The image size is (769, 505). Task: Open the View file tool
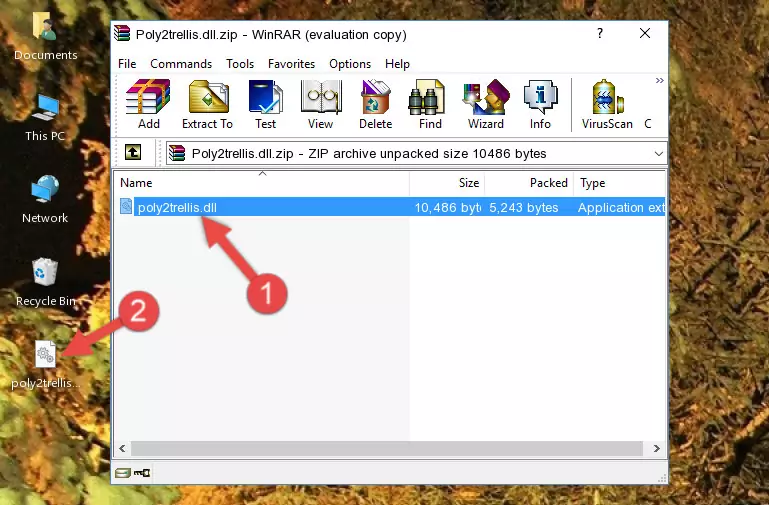point(321,104)
